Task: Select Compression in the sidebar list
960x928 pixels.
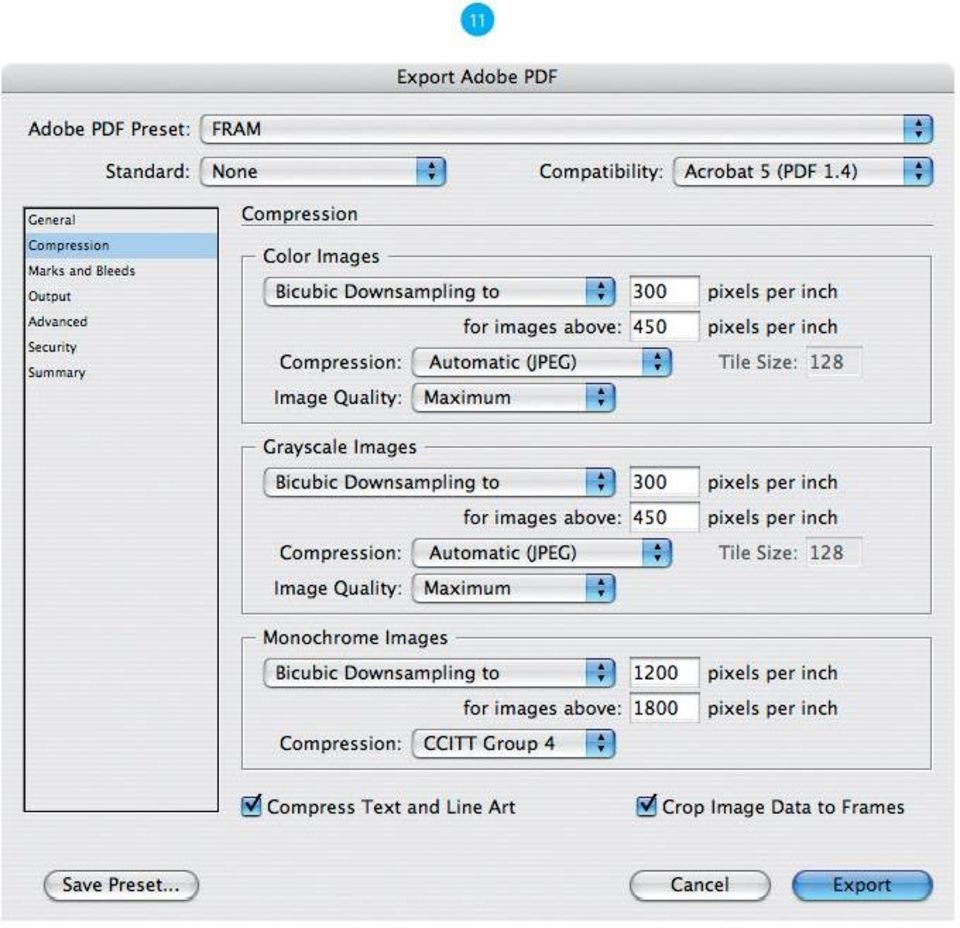Action: pyautogui.click(x=121, y=245)
